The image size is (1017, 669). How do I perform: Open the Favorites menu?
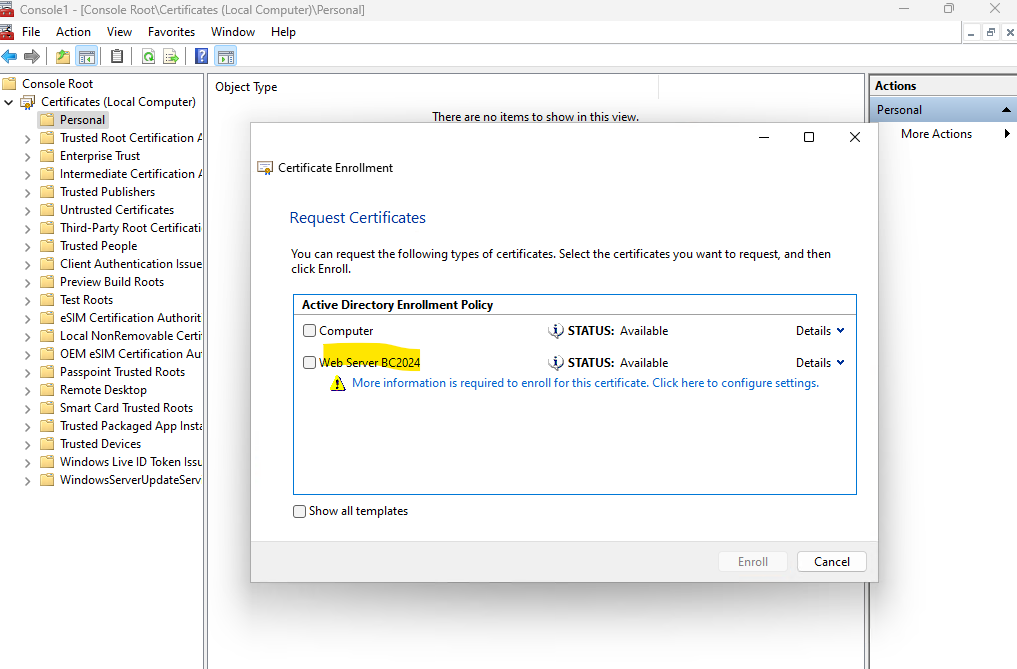tap(171, 32)
